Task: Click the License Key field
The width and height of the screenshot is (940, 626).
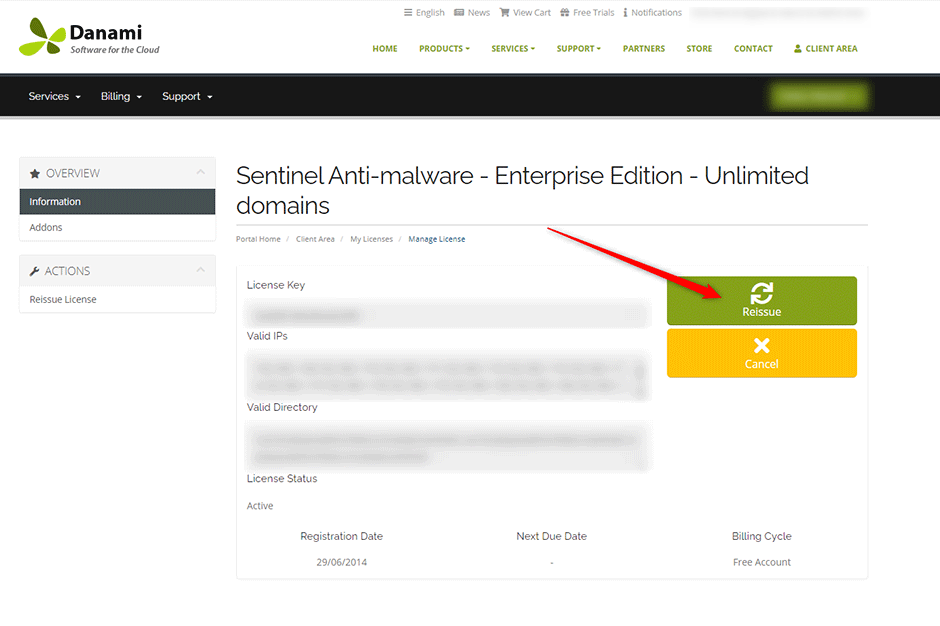Action: (448, 314)
